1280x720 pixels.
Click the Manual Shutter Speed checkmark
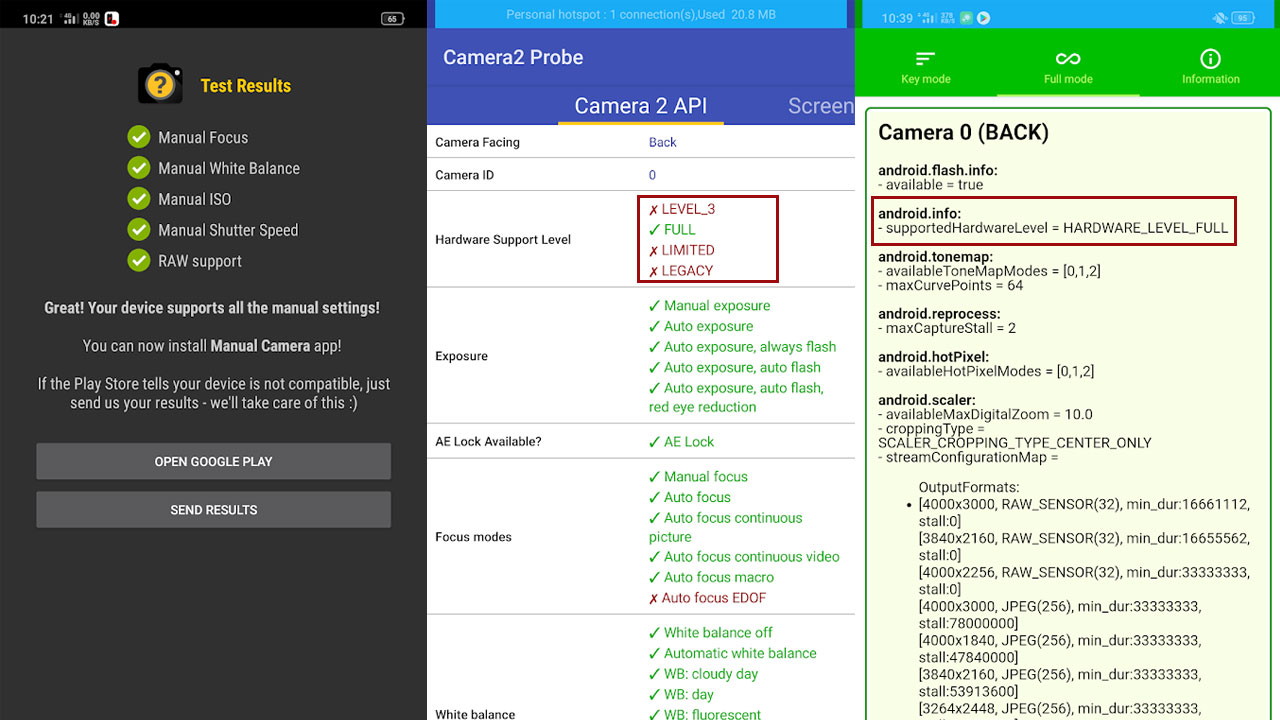(139, 229)
